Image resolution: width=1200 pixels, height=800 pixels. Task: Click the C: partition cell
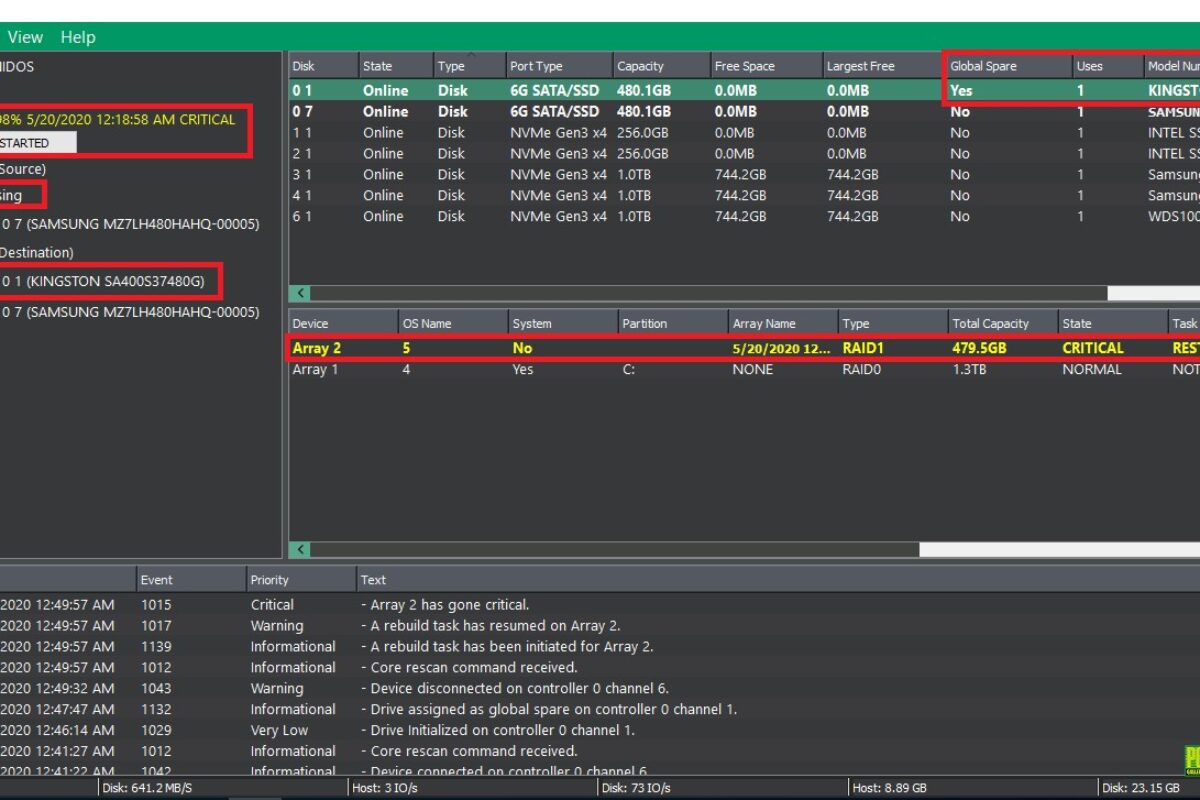630,369
